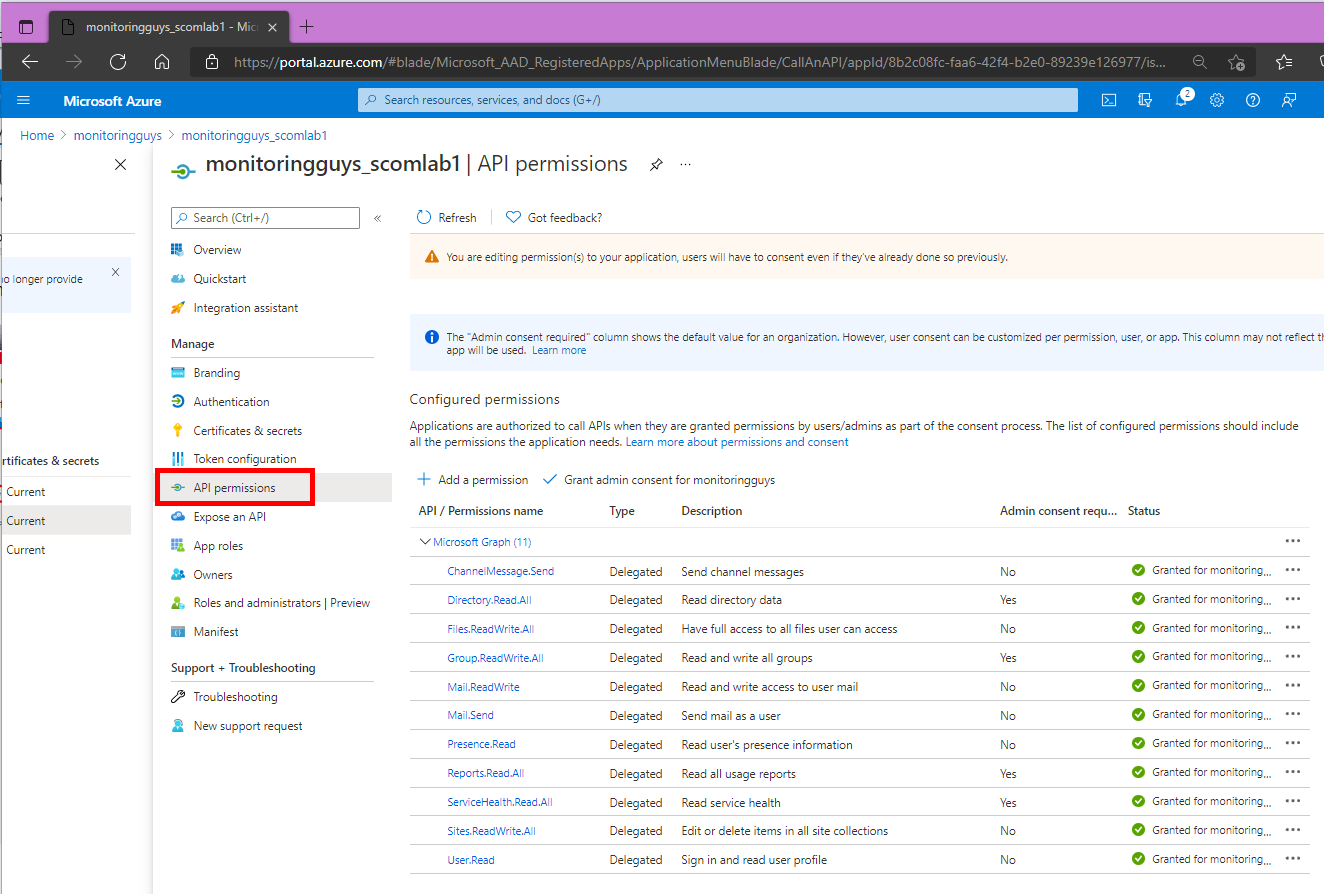Open the ellipsis menu for Directory.Read.All row
The width and height of the screenshot is (1324, 894).
(1293, 598)
